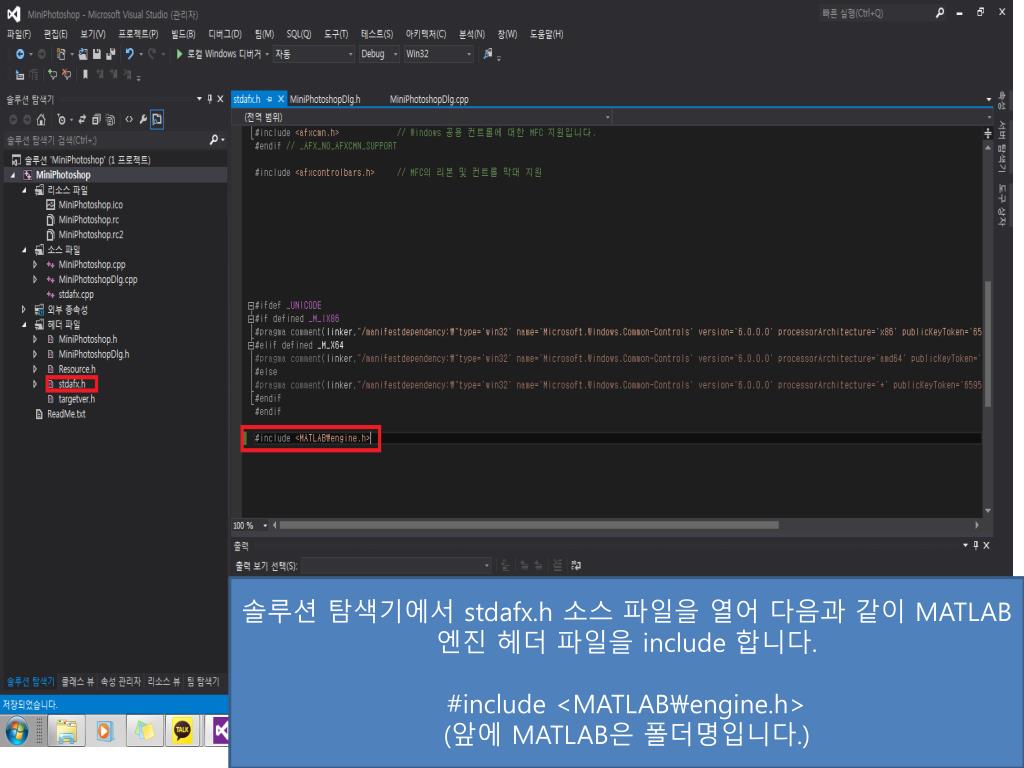Image resolution: width=1024 pixels, height=768 pixels.
Task: Select MiniPhotoshop.ico in the tree
Action: (90, 205)
